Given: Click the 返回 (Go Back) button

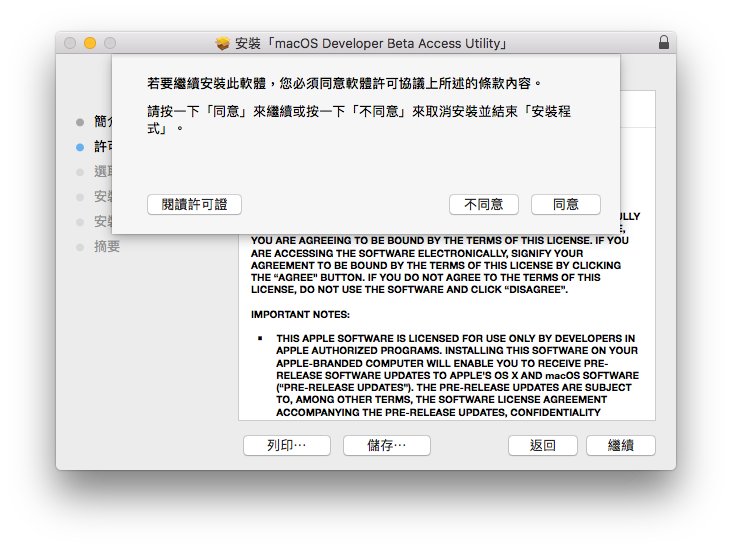Looking at the screenshot, I should point(542,445).
